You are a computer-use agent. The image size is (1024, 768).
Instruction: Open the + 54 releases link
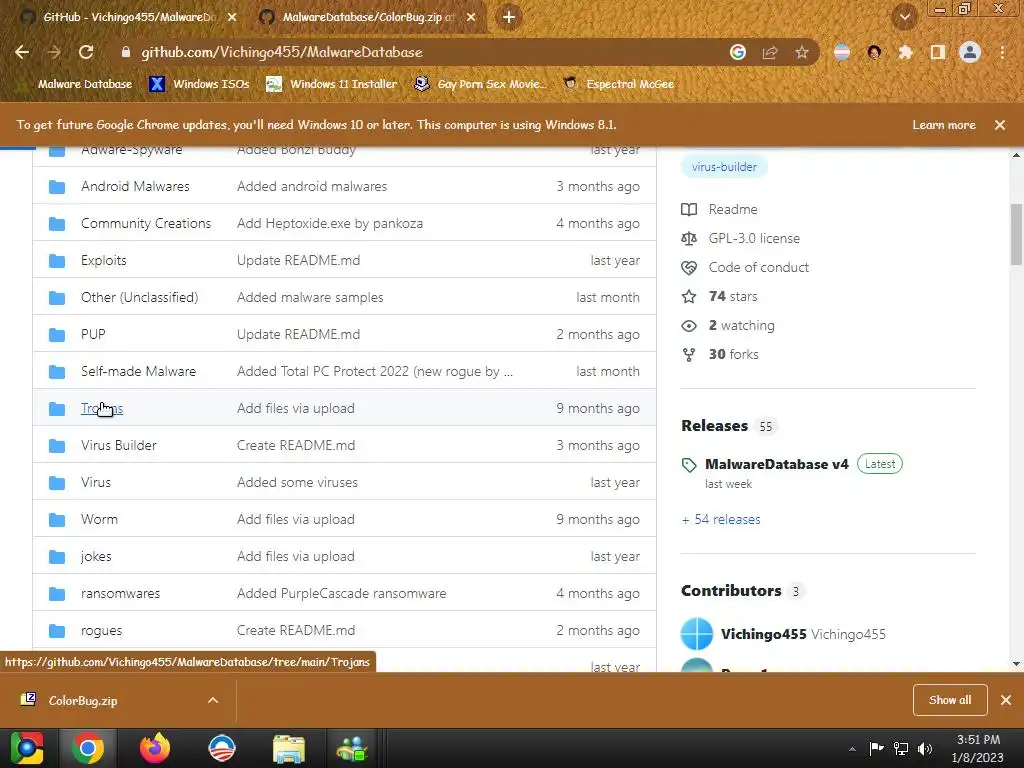click(x=721, y=519)
